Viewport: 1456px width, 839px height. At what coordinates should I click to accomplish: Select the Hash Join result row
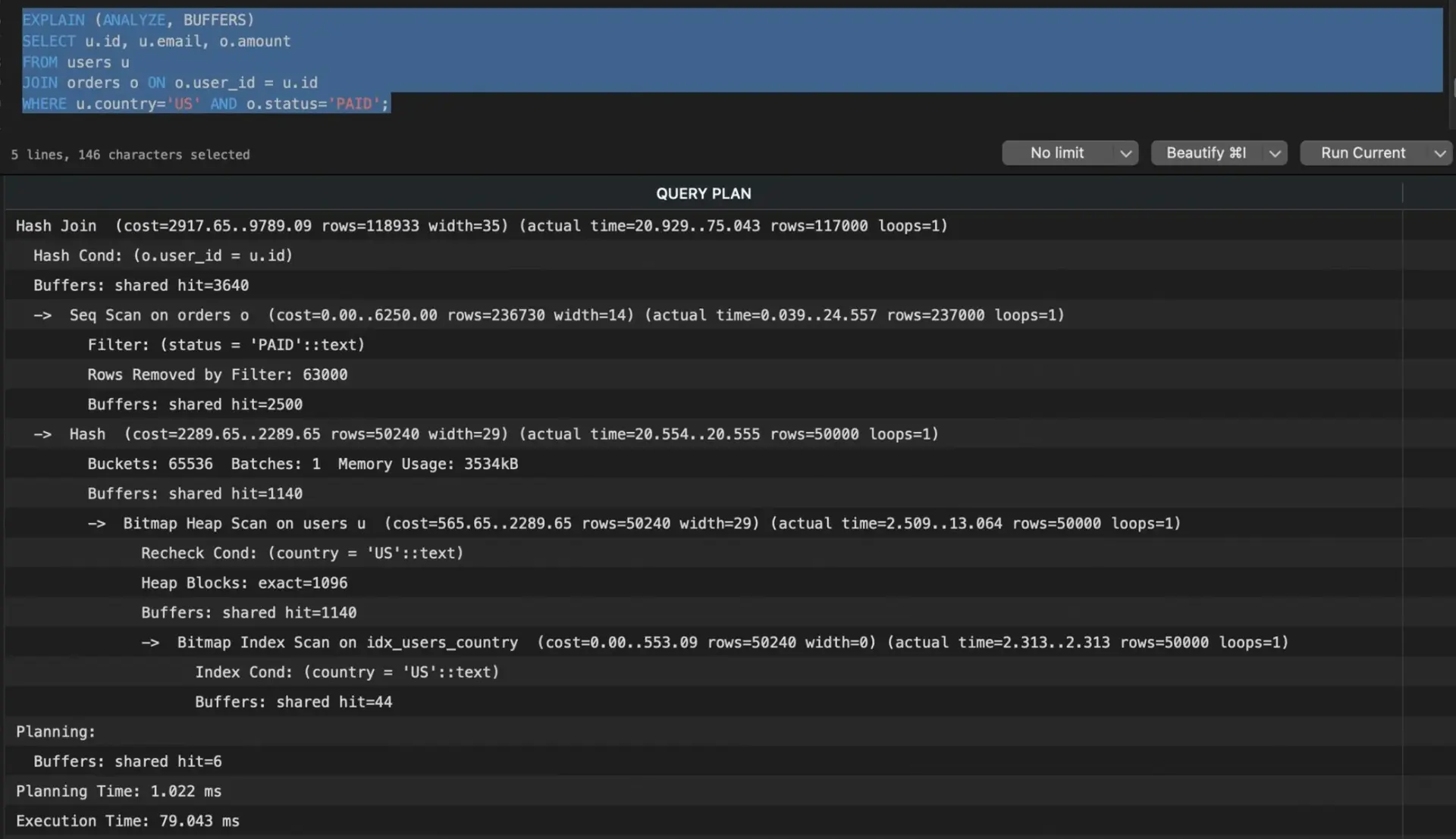pos(482,225)
